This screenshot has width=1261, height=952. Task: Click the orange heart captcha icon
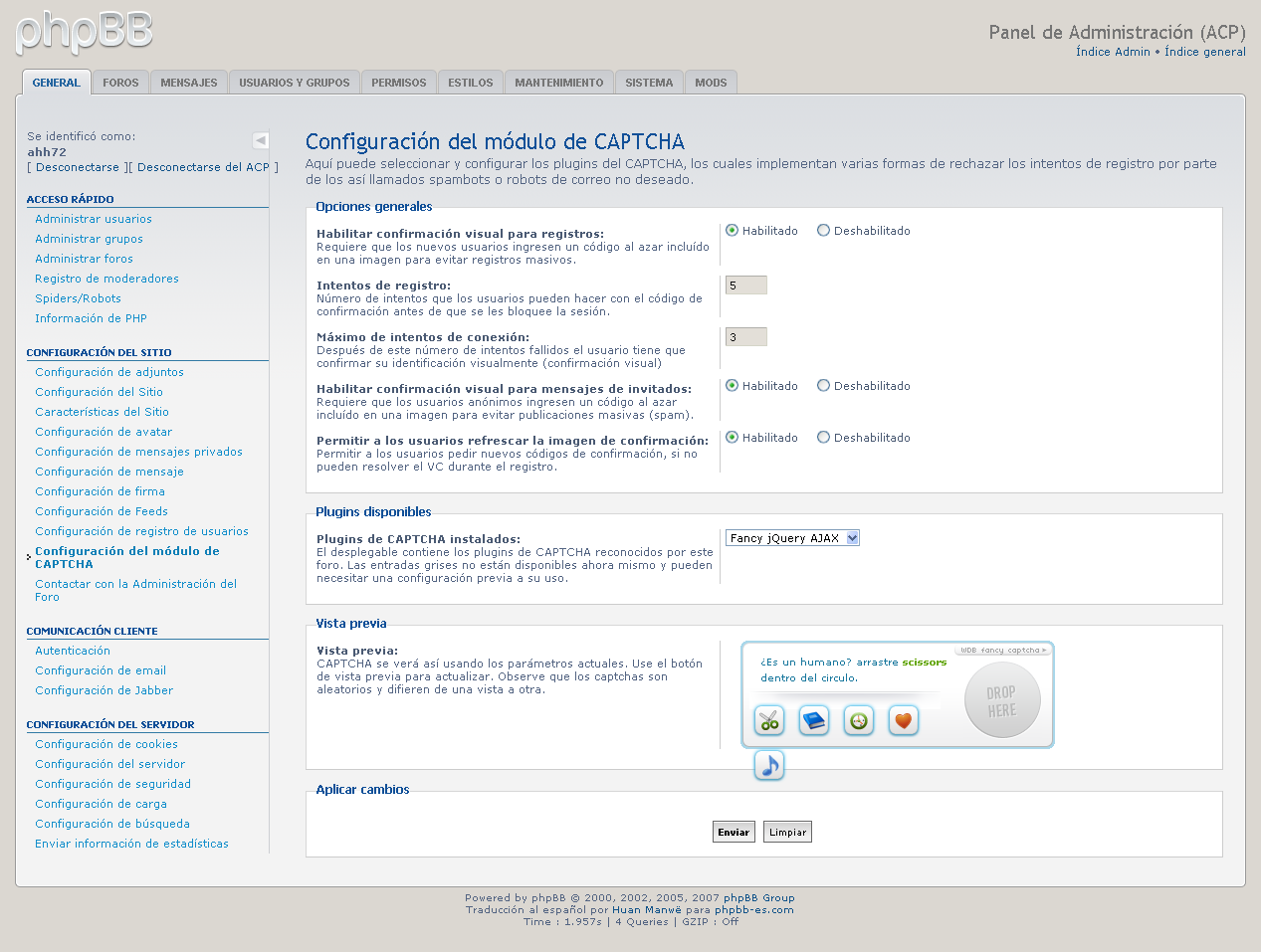tap(903, 720)
